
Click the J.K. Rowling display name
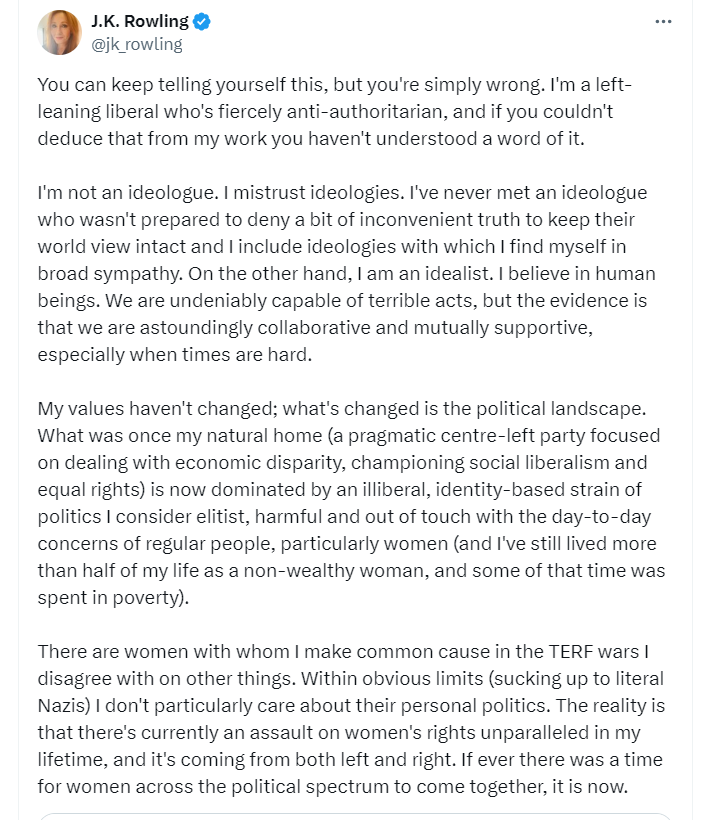140,21
